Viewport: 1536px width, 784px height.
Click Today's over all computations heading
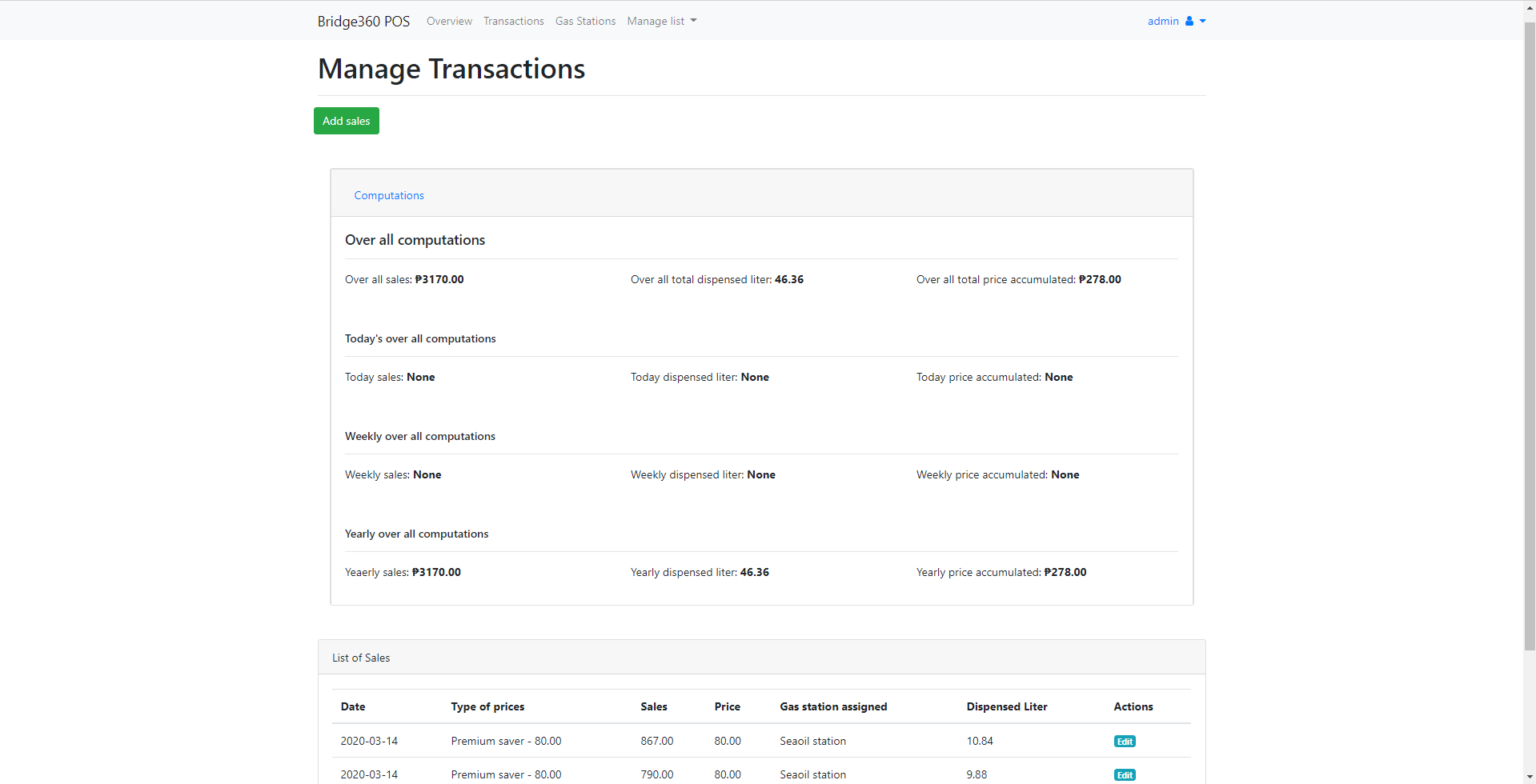420,338
